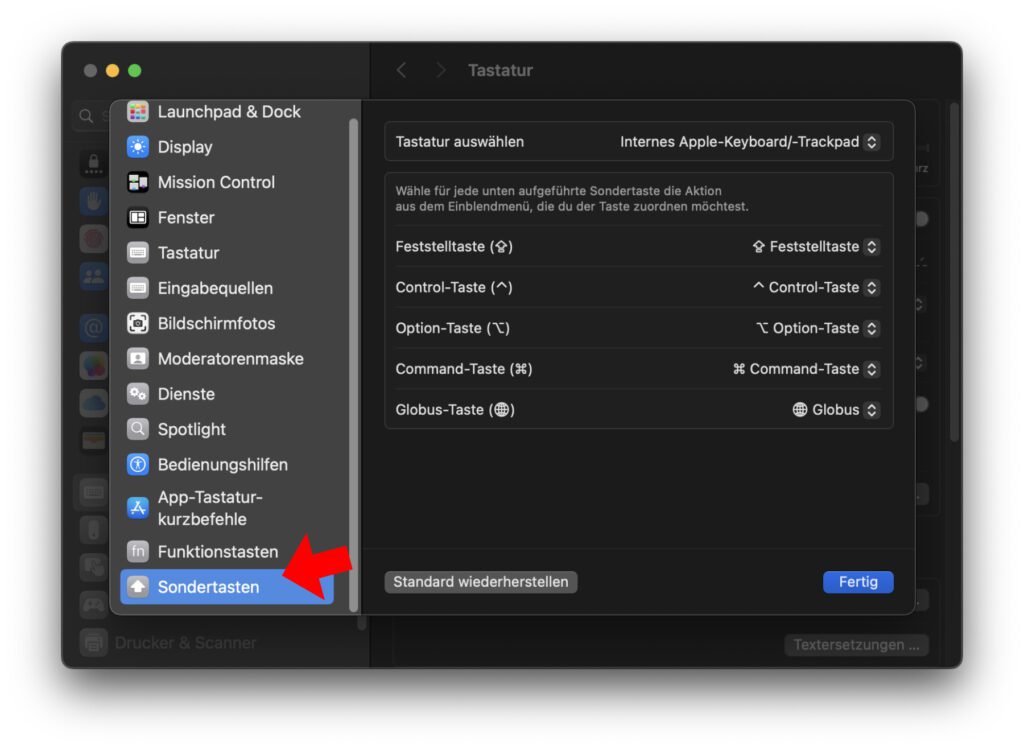The width and height of the screenshot is (1024, 750).
Task: Select the Launchpad & Dock icon
Action: pos(137,111)
